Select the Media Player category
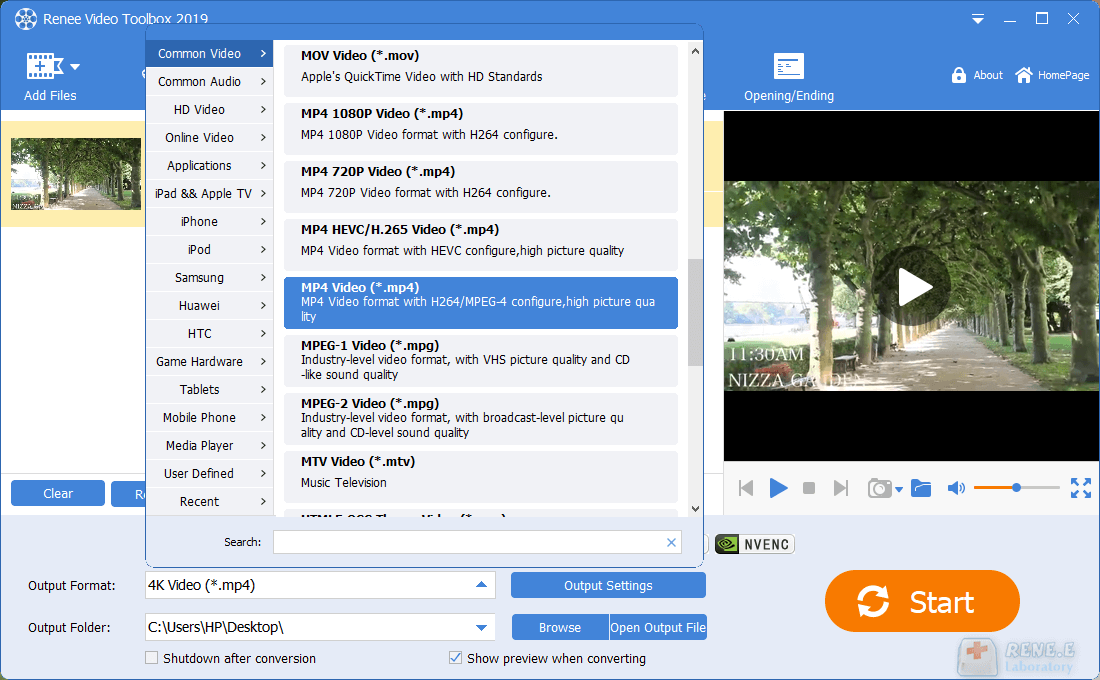 click(x=210, y=446)
